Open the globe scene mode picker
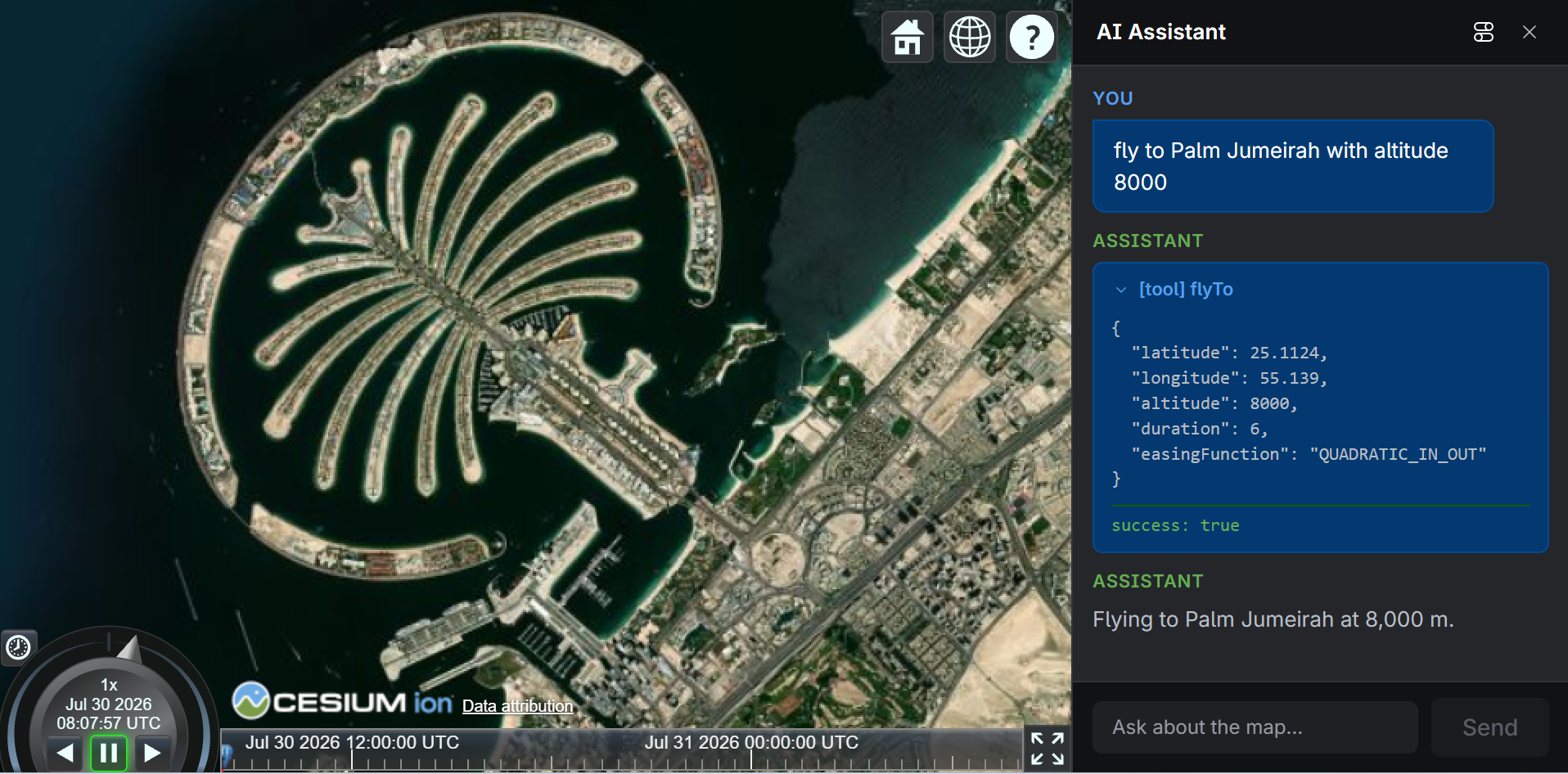 tap(970, 37)
